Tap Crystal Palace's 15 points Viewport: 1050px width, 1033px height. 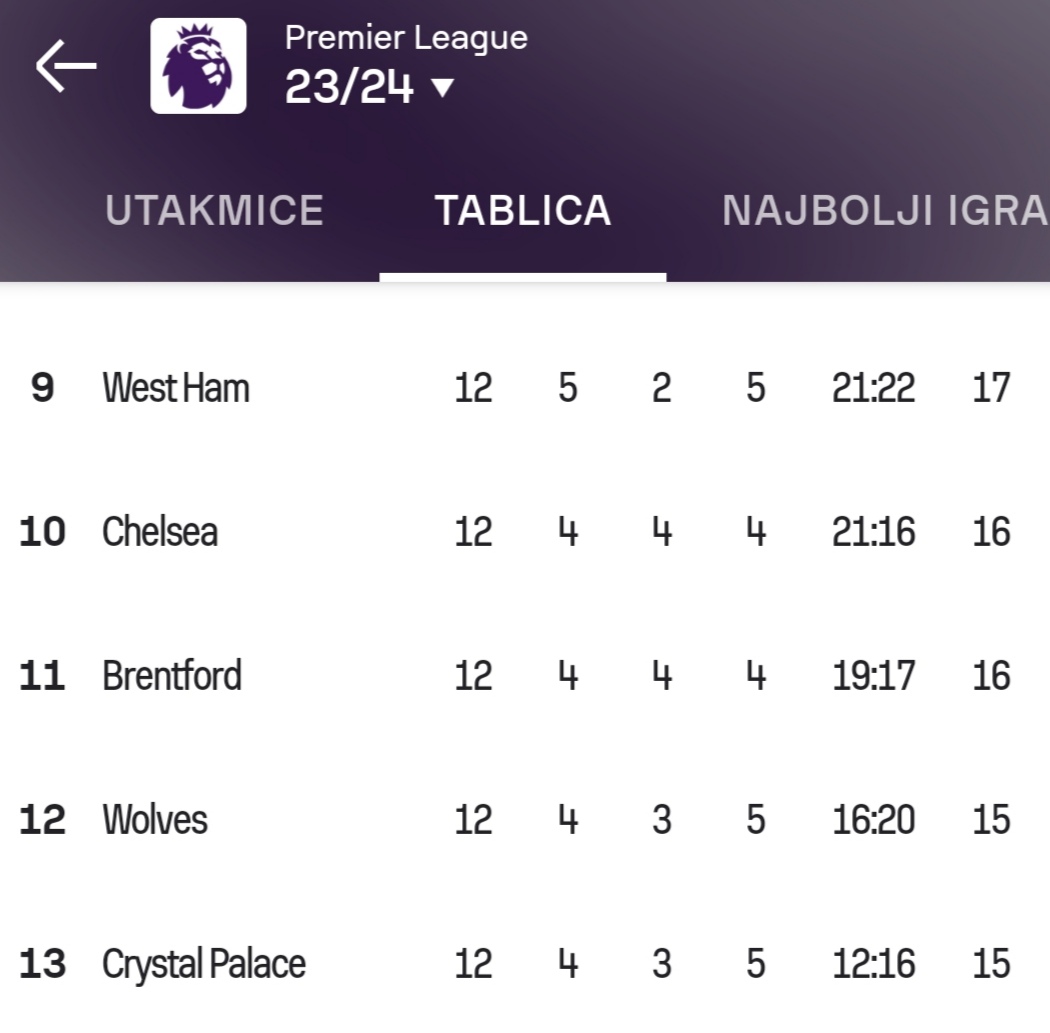991,964
